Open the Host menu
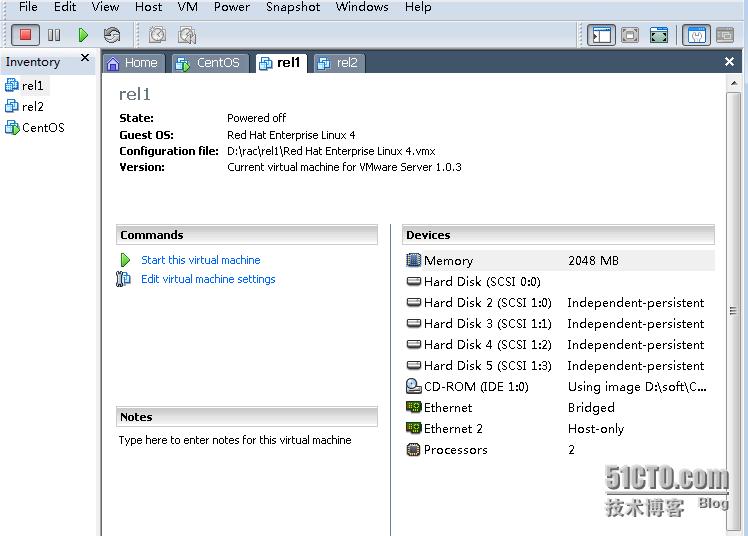Image resolution: width=748 pixels, height=536 pixels. click(x=148, y=7)
